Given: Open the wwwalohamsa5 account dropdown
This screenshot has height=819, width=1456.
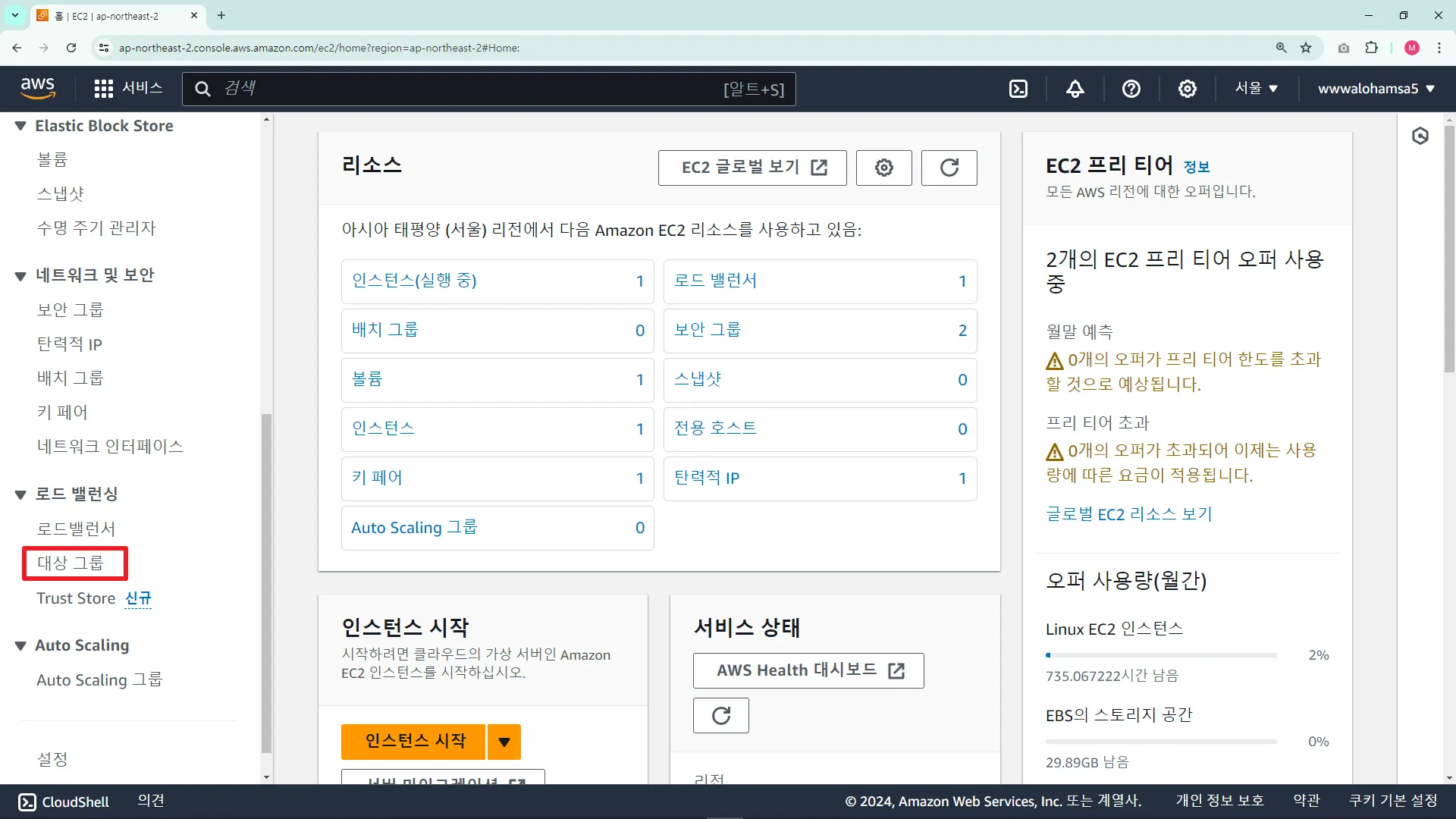Looking at the screenshot, I should click(x=1376, y=89).
